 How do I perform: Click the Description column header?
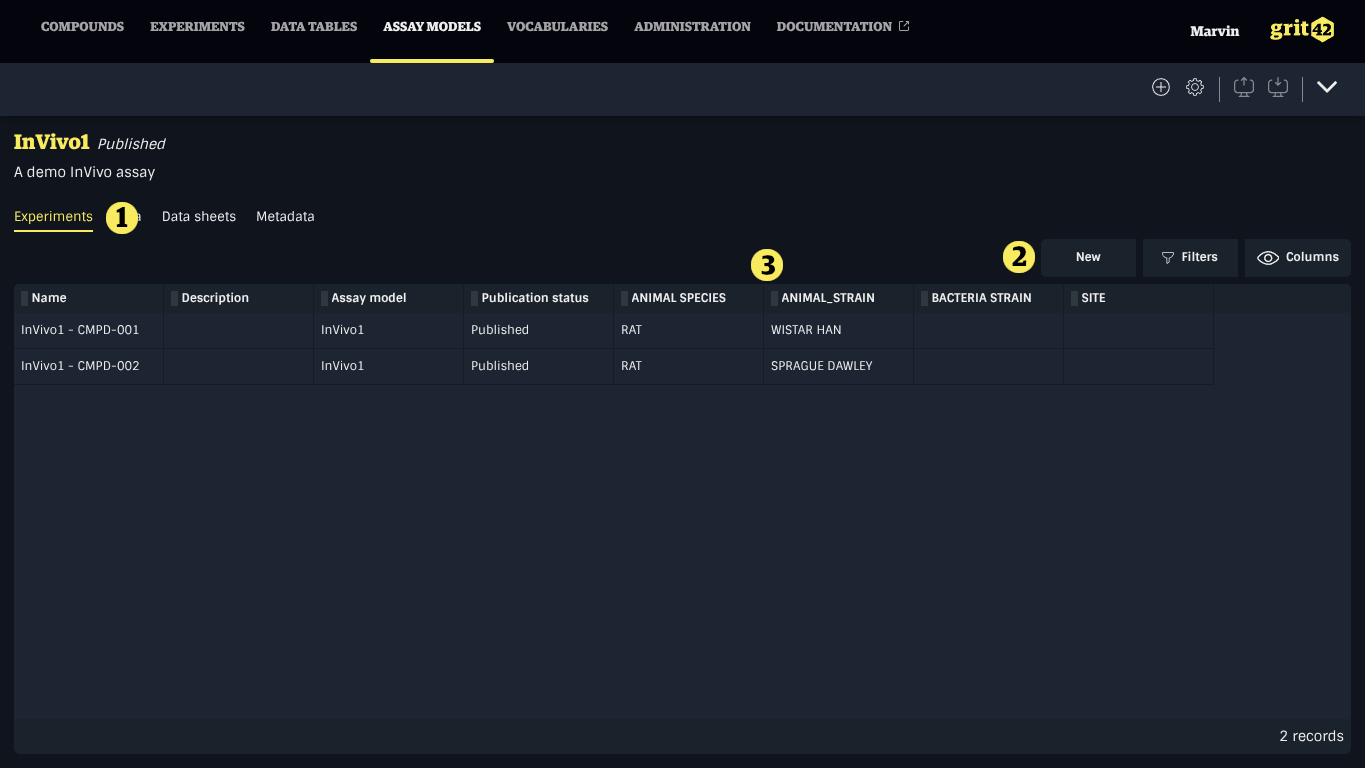pyautogui.click(x=239, y=298)
